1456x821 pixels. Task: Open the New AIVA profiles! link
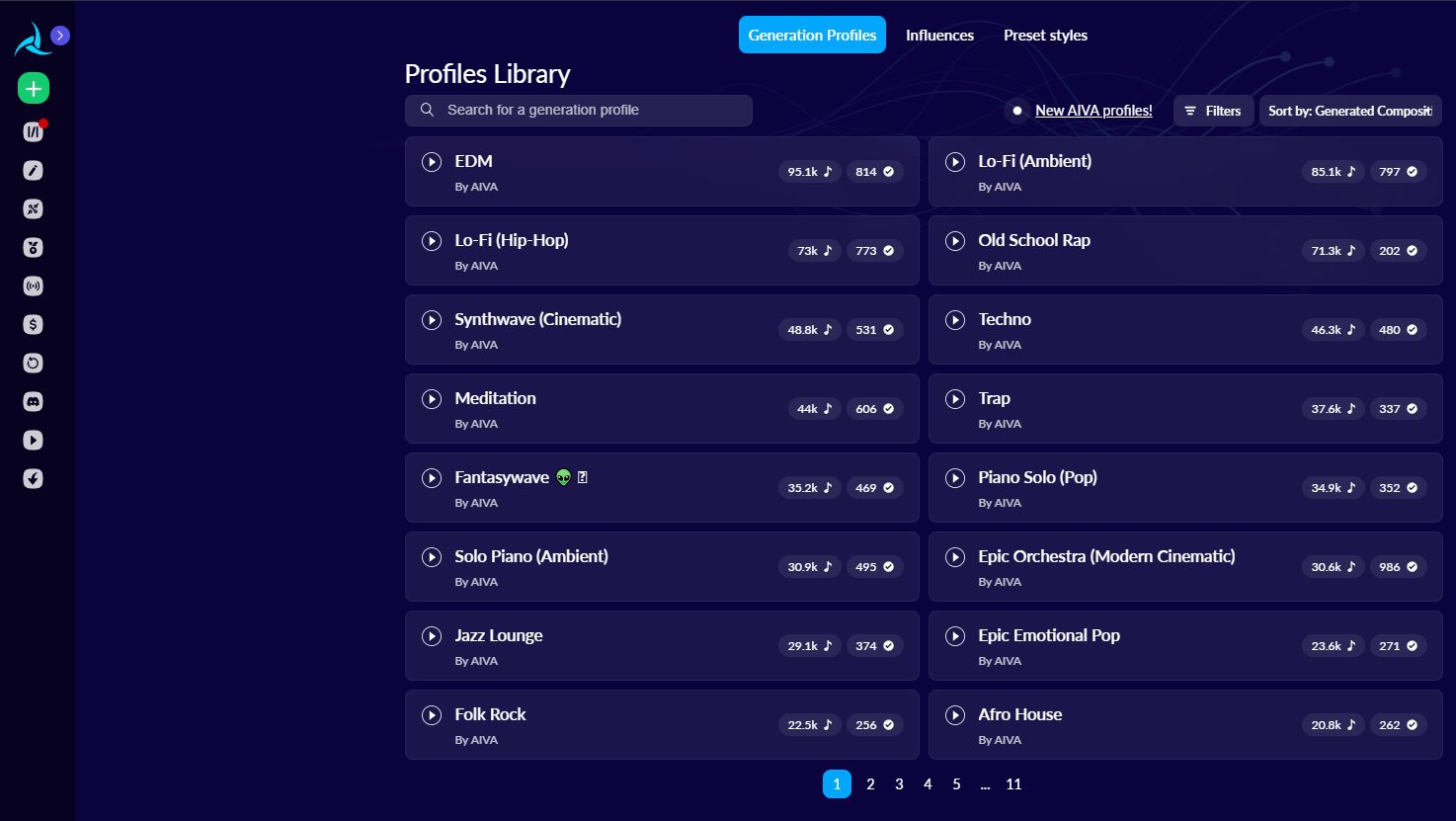[1093, 111]
